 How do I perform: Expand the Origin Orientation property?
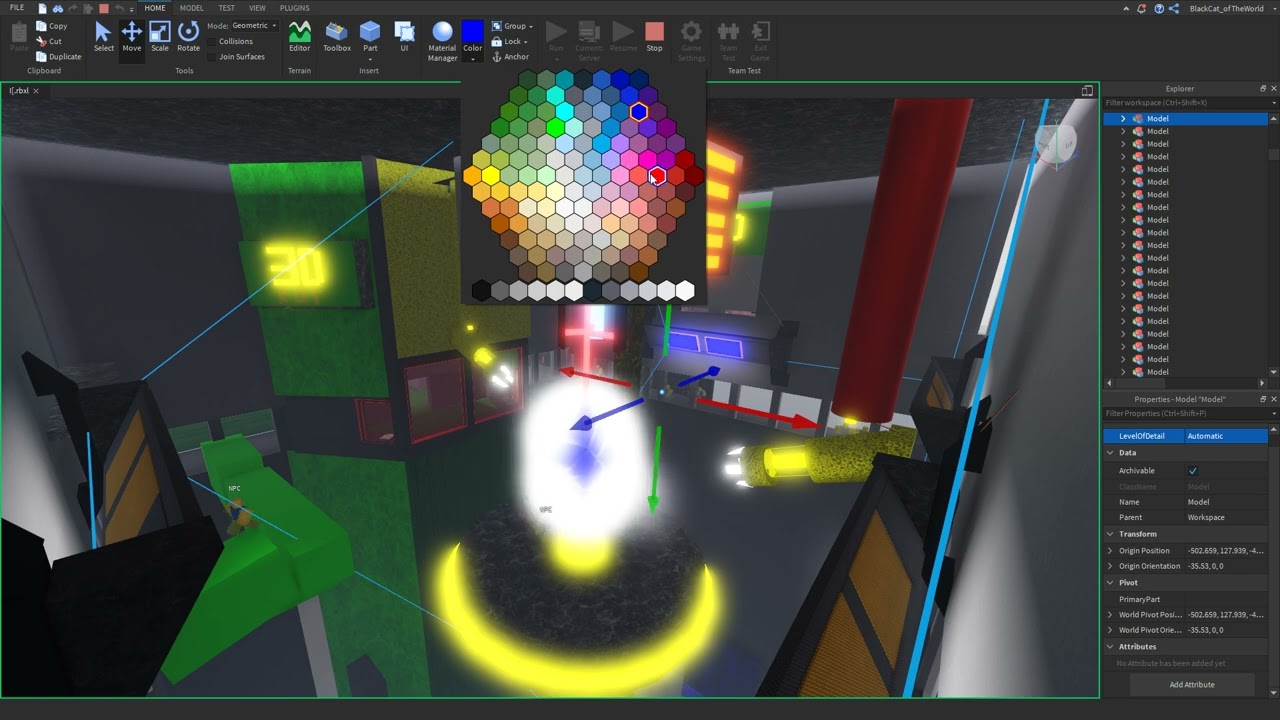tap(1110, 566)
